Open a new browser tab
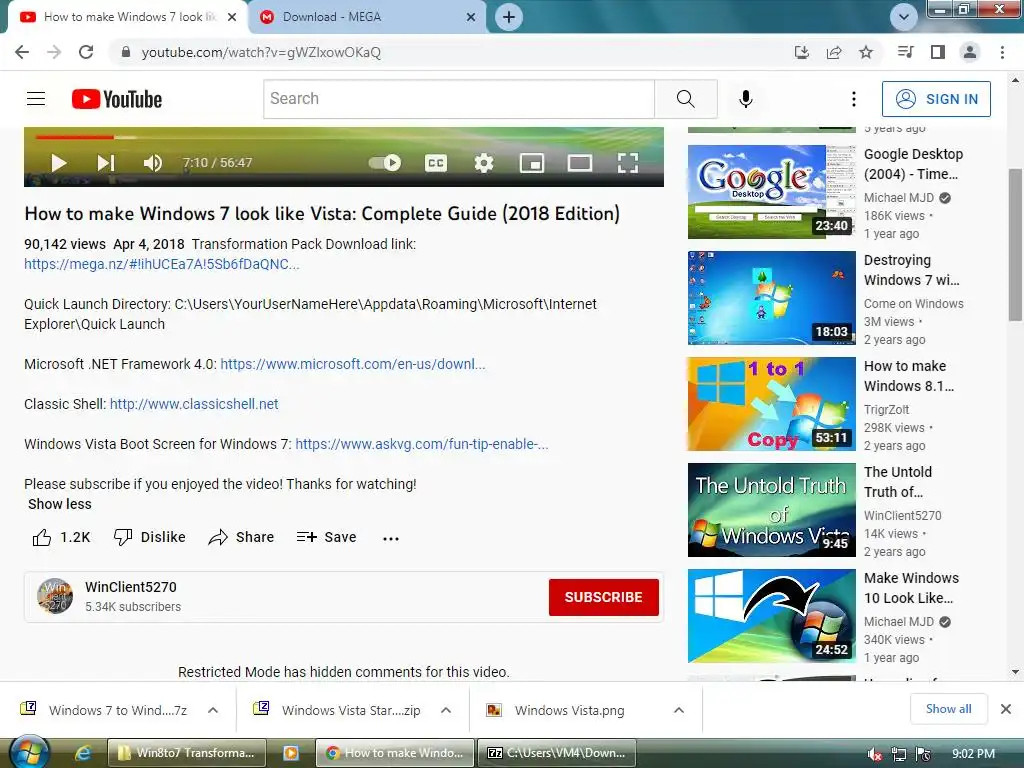Screen dimensions: 1024x768 pyautogui.click(x=509, y=17)
